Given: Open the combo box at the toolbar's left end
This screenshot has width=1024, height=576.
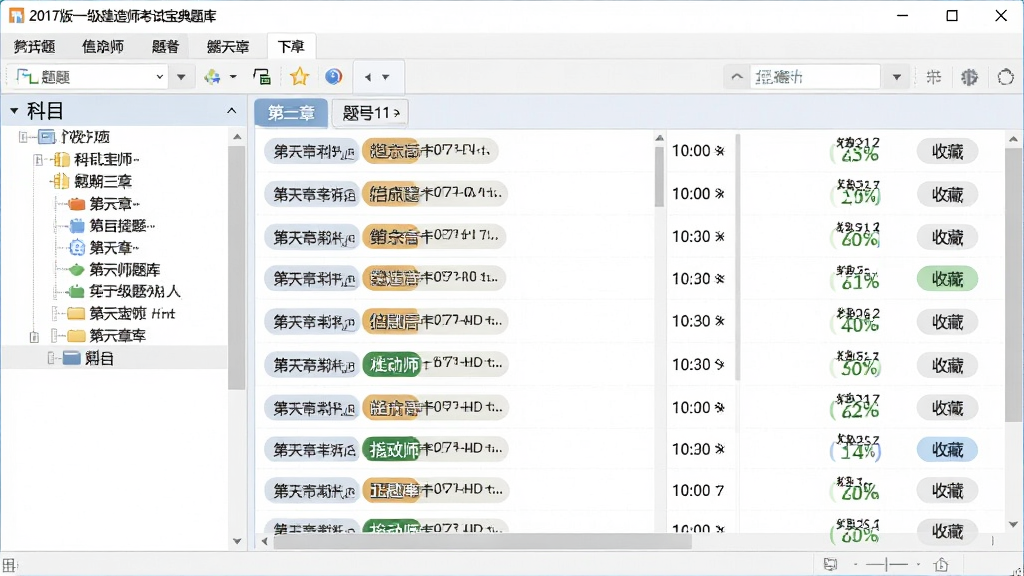Looking at the screenshot, I should pos(89,77).
